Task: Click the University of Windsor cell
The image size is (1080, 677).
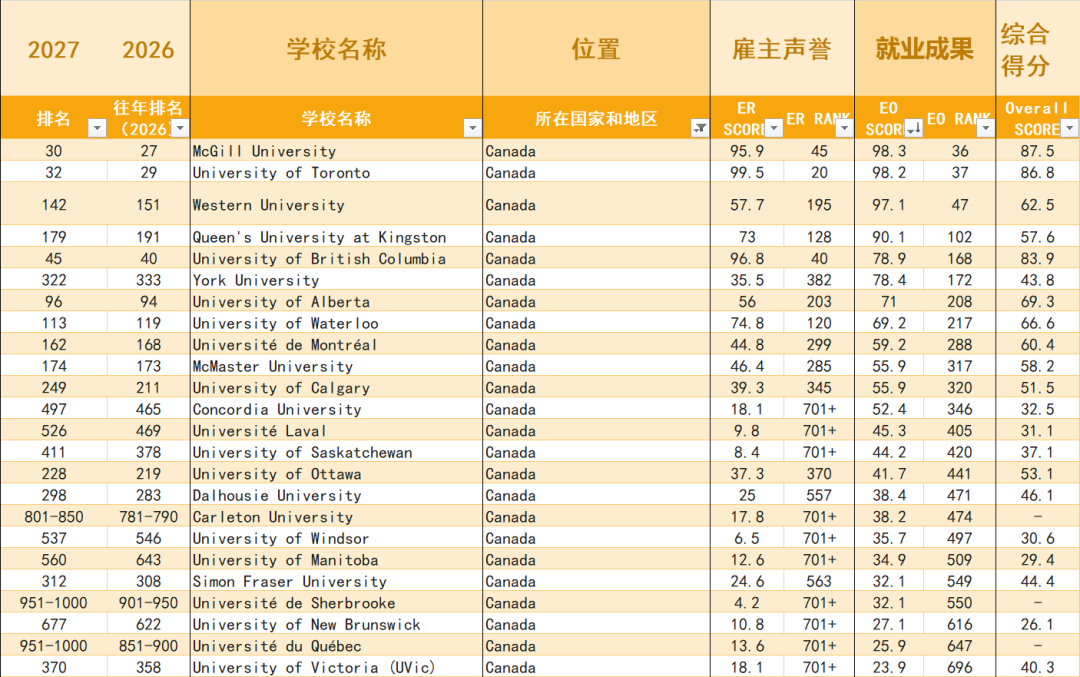Action: coord(336,538)
